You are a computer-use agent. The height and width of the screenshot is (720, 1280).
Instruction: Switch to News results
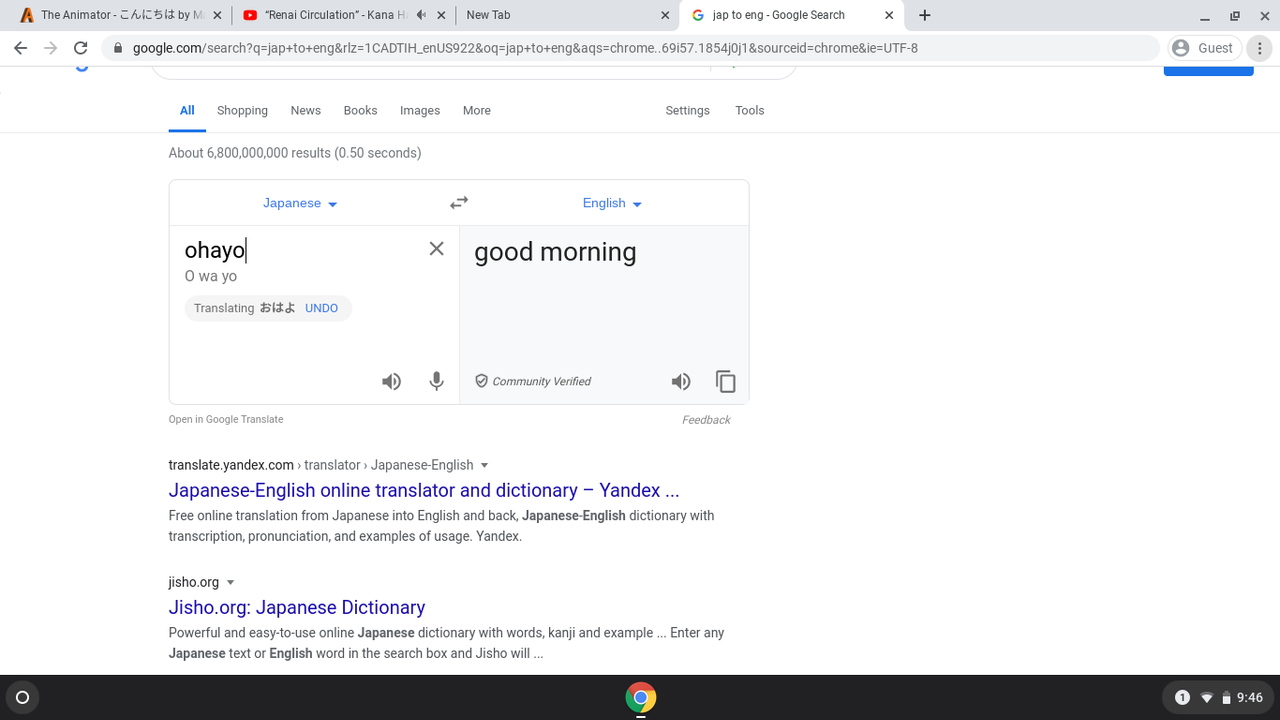[306, 111]
